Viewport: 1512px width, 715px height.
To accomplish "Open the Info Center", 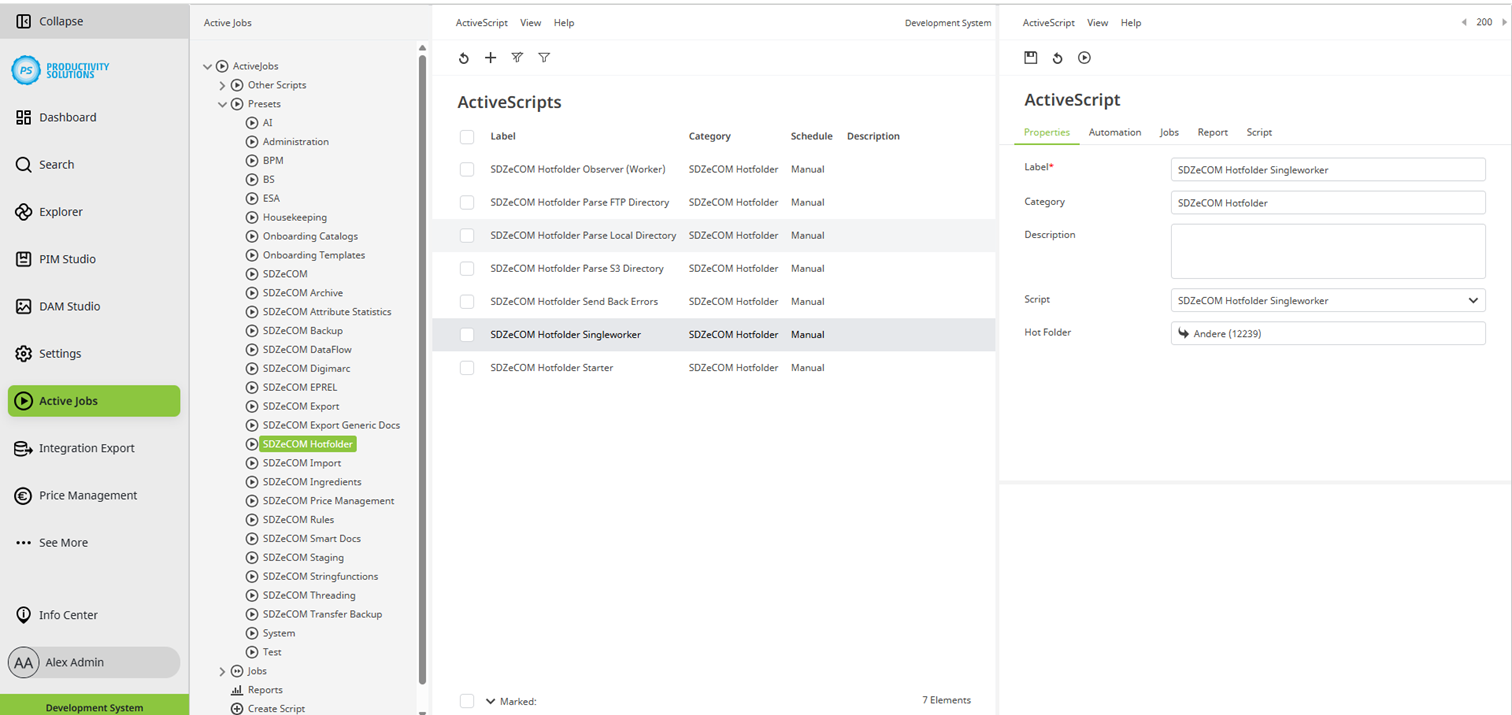I will click(68, 614).
